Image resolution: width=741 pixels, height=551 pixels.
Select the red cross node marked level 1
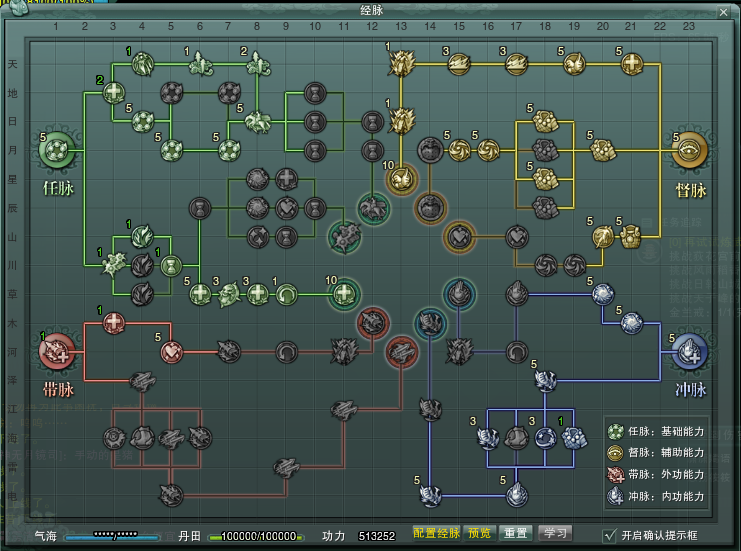pyautogui.click(x=114, y=322)
